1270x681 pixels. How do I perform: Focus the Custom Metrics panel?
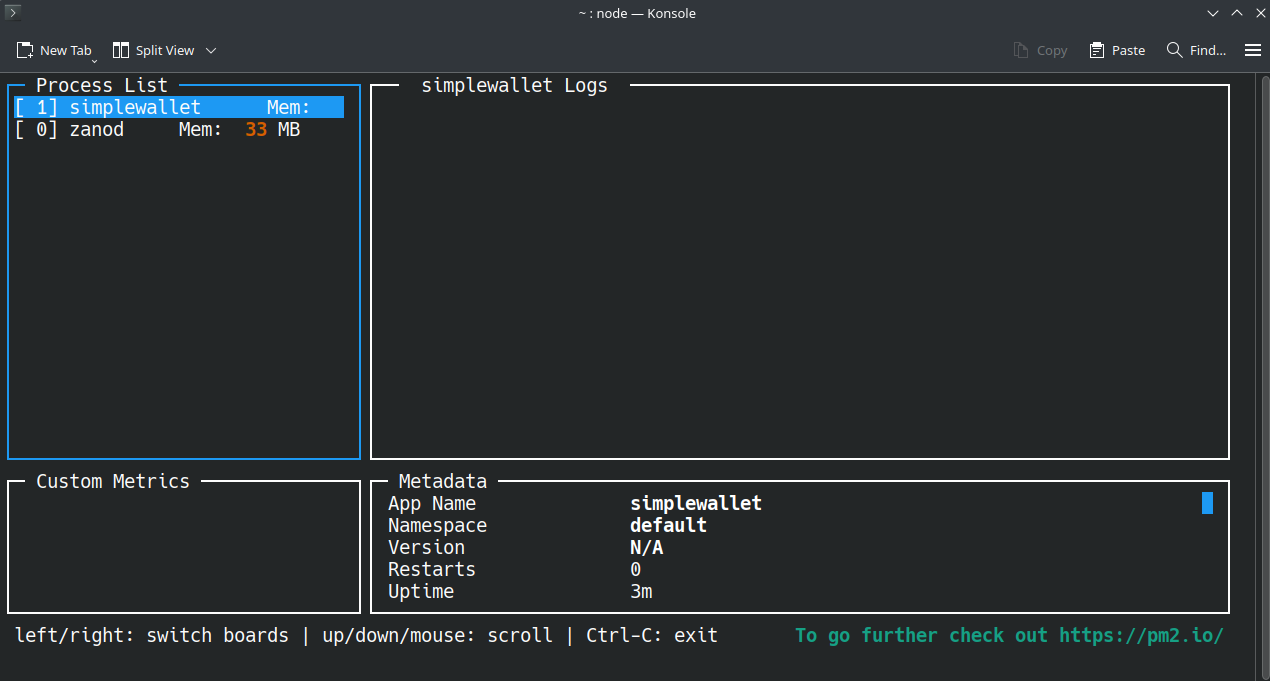[183, 550]
